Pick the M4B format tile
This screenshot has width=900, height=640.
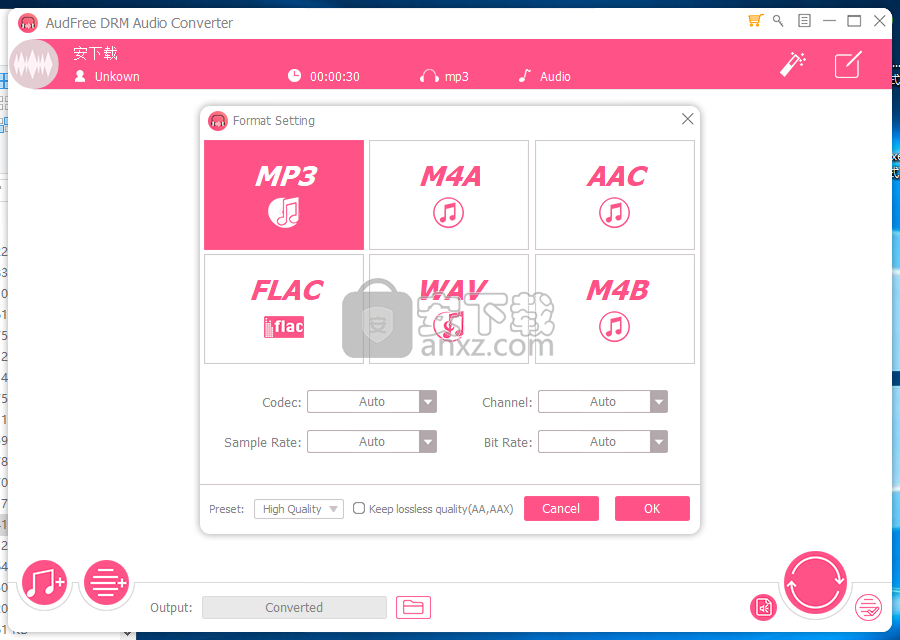click(x=615, y=309)
